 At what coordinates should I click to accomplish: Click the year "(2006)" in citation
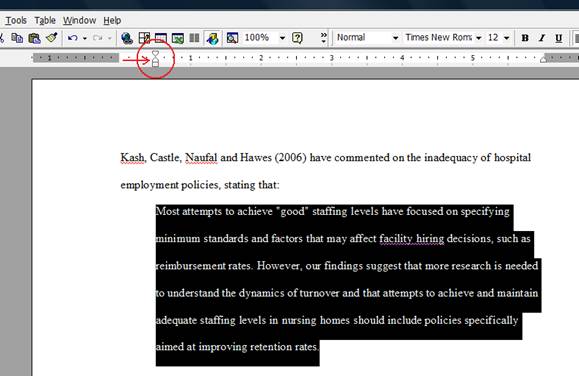click(290, 158)
